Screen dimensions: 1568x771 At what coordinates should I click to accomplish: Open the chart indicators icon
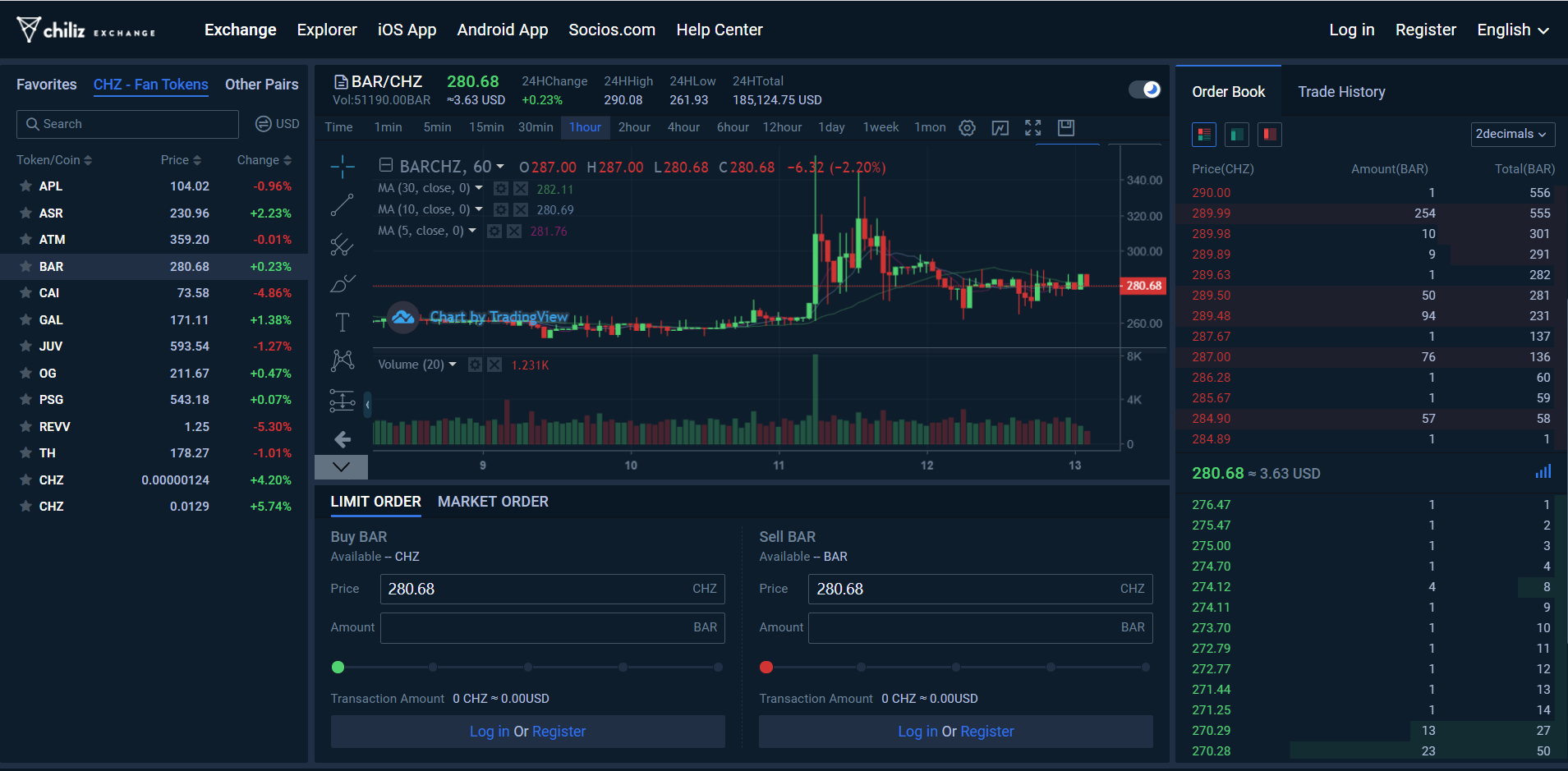pyautogui.click(x=1000, y=128)
